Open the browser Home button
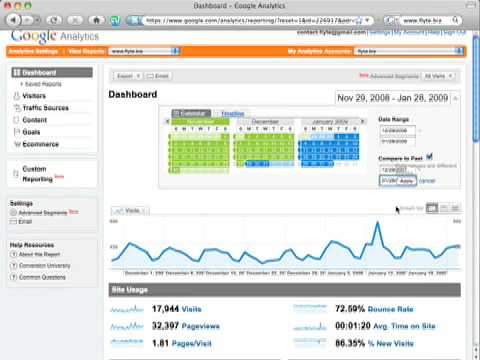The width and height of the screenshot is (480, 360). click(97, 20)
